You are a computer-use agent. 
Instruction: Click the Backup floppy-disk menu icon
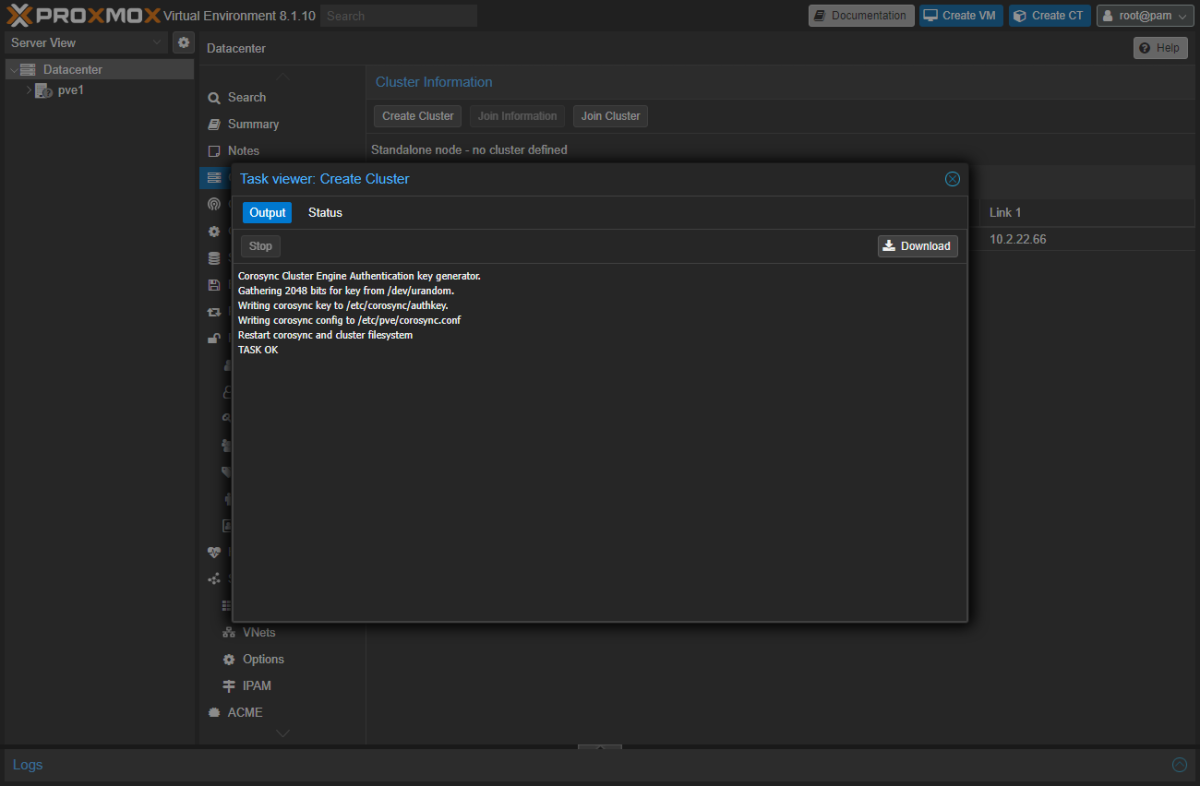214,285
